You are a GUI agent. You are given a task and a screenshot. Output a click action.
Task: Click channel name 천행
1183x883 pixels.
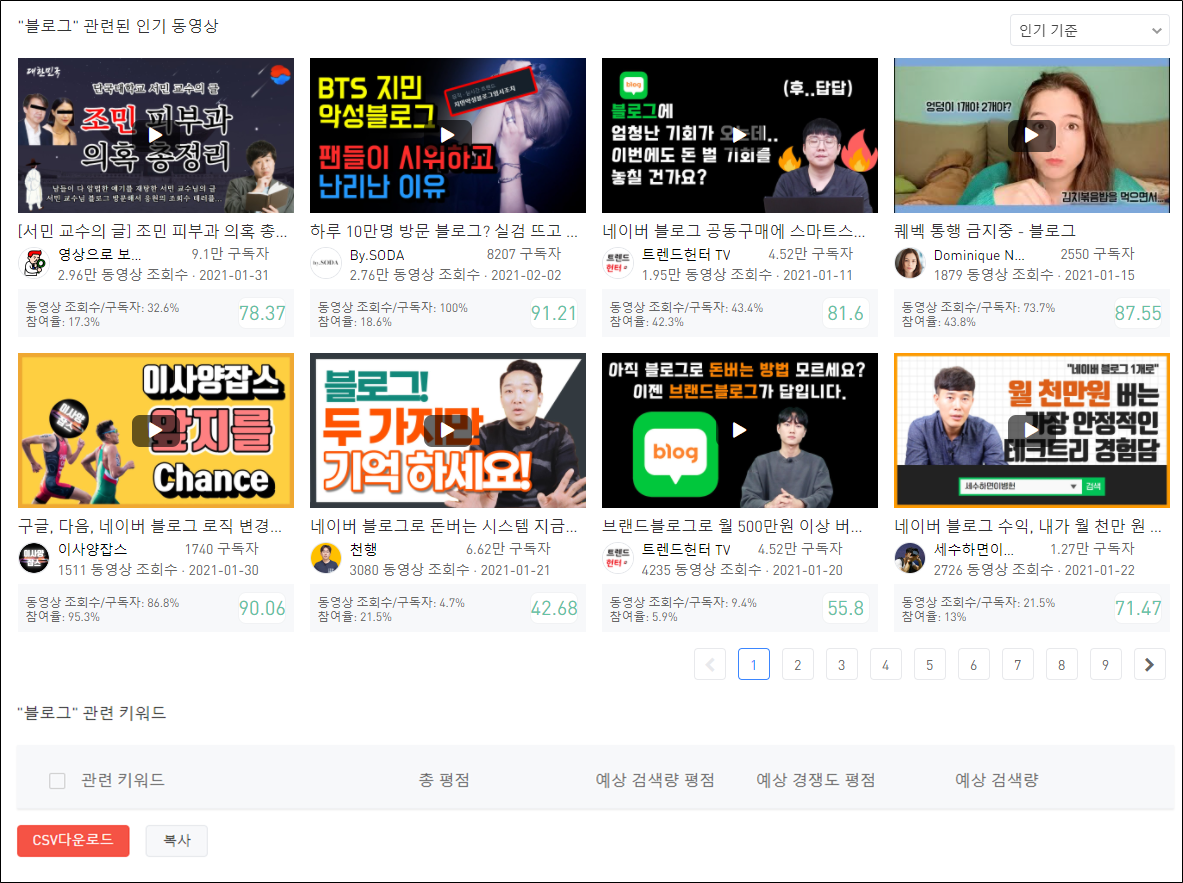click(x=363, y=549)
